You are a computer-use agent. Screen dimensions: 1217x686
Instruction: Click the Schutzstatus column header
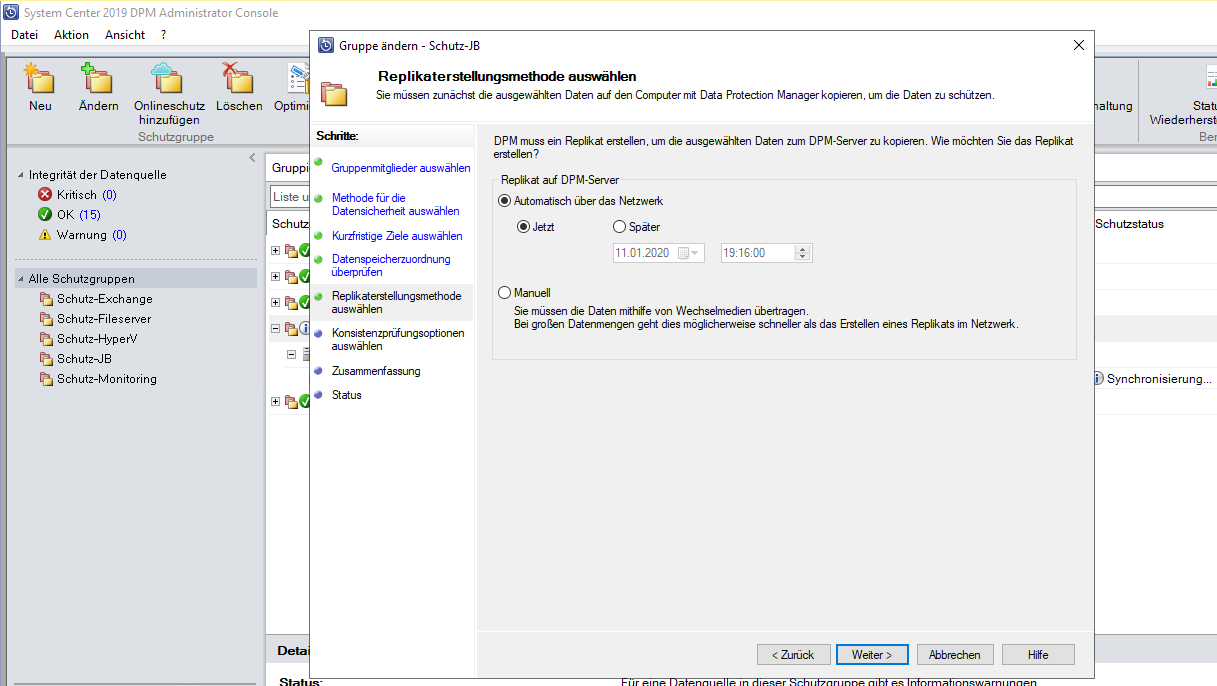coord(1130,224)
